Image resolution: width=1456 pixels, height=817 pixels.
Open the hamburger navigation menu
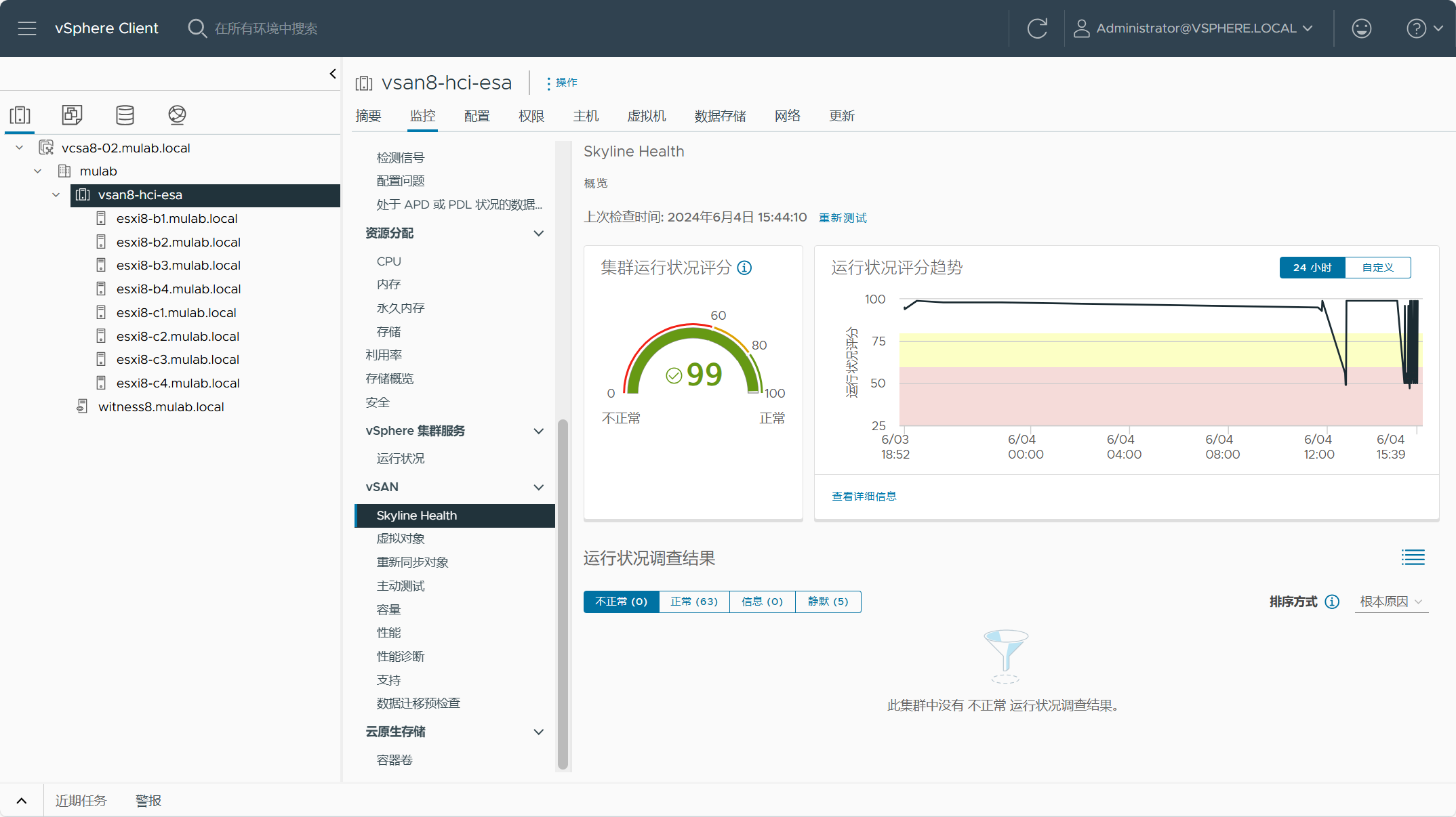tap(27, 28)
